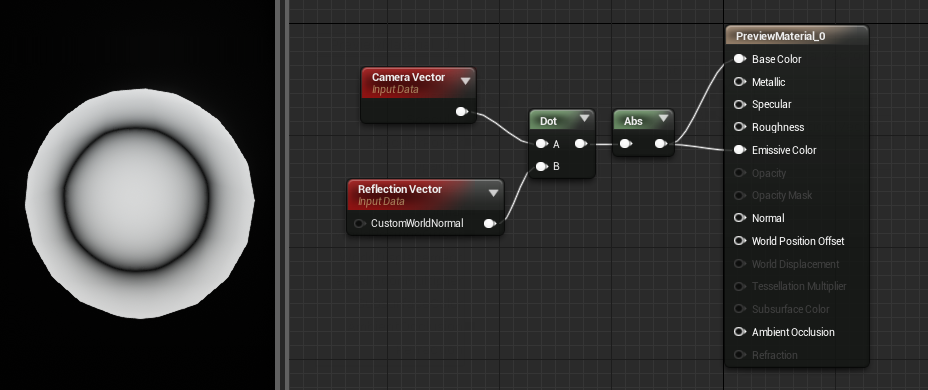Viewport: 928px width, 390px height.
Task: Expand the Camera Vector node preview arrow
Action: click(x=465, y=80)
